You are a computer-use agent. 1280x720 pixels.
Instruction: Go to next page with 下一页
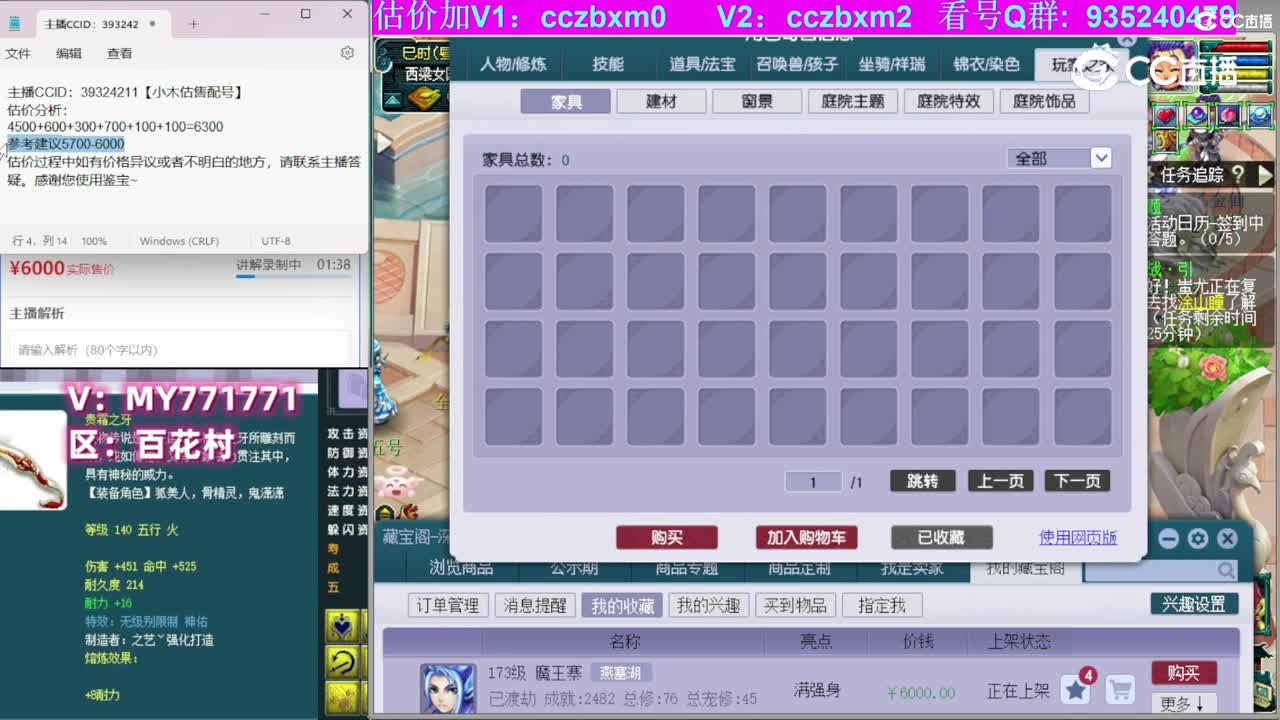(x=1077, y=482)
